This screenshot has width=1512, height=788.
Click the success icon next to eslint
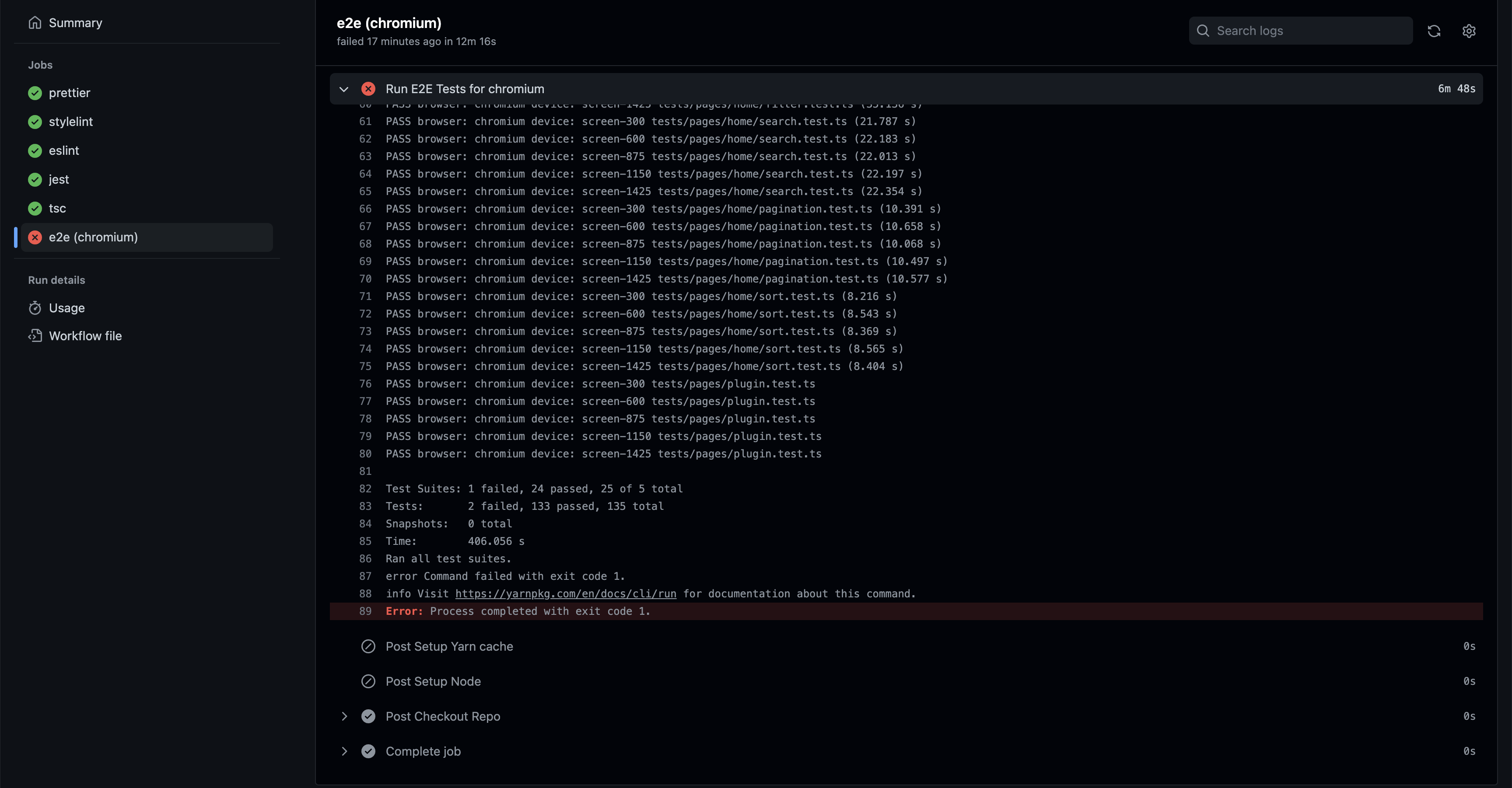point(35,150)
